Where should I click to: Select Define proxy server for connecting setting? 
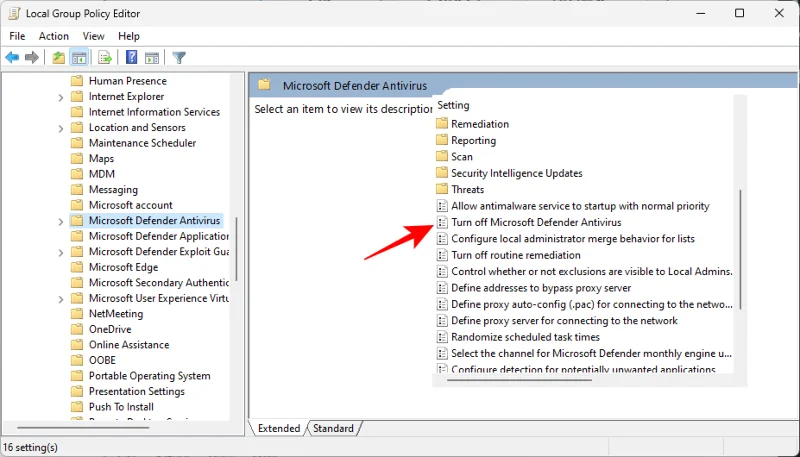(x=564, y=321)
